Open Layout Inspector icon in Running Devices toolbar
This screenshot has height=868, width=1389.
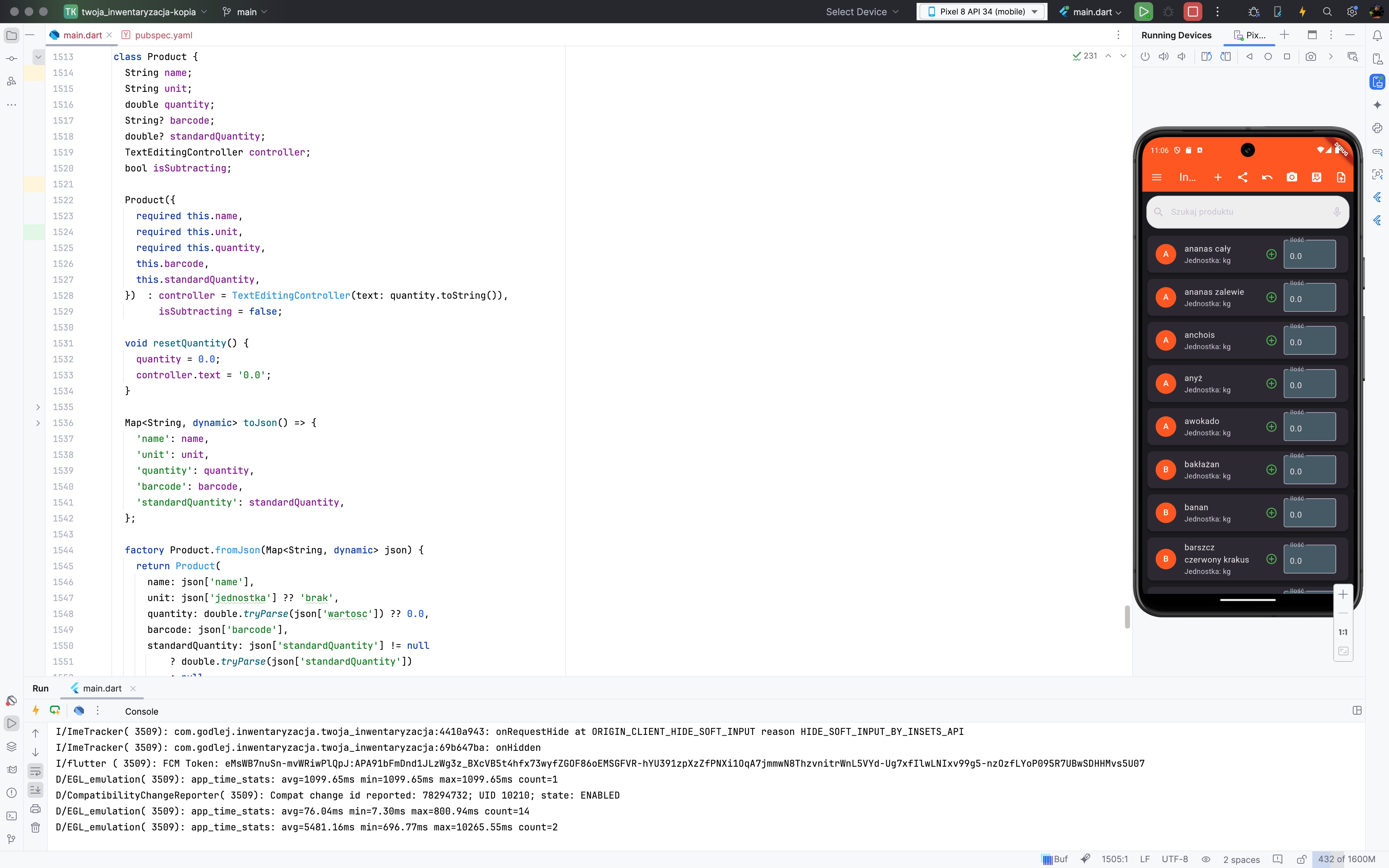tap(1353, 56)
